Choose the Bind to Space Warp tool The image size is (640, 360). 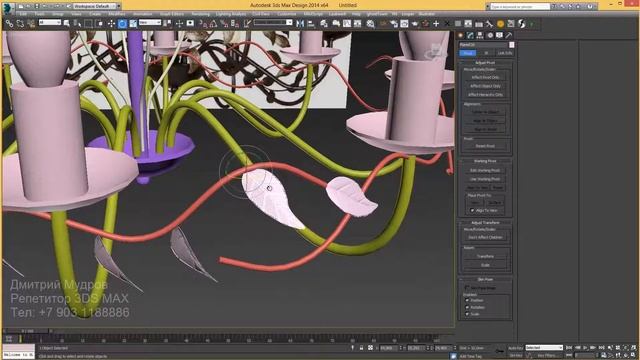(x=31, y=24)
